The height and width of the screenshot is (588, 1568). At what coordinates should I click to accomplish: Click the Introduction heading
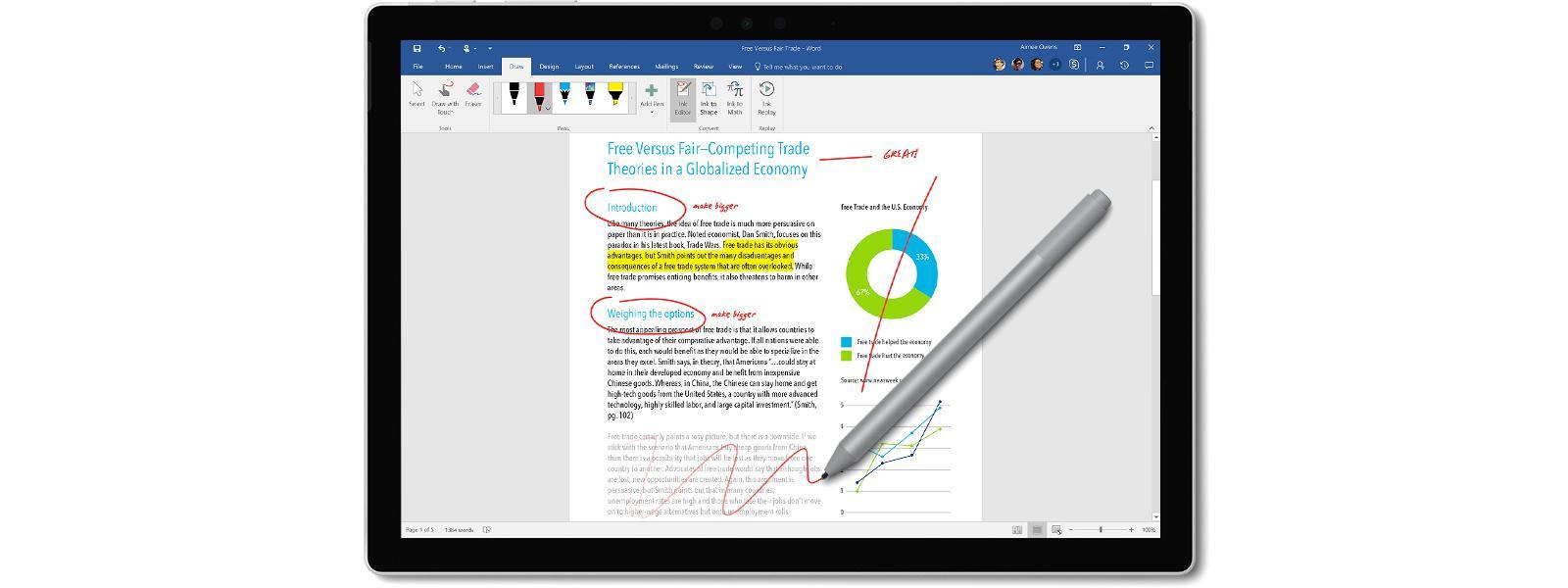632,208
